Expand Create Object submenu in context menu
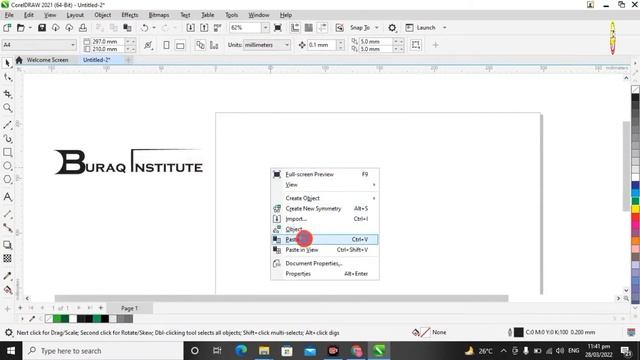Screen dimensions: 640x360 pos(324,198)
